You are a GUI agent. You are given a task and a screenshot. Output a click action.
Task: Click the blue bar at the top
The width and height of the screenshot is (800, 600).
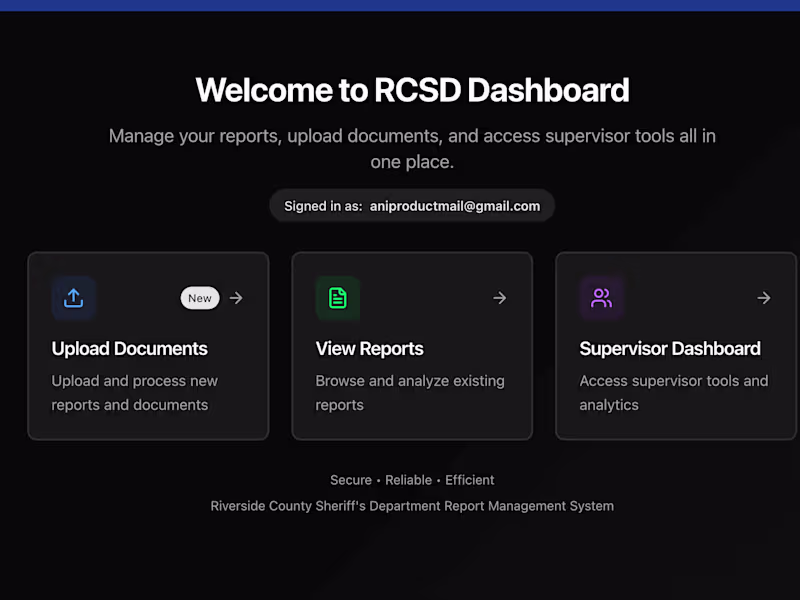(400, 4)
